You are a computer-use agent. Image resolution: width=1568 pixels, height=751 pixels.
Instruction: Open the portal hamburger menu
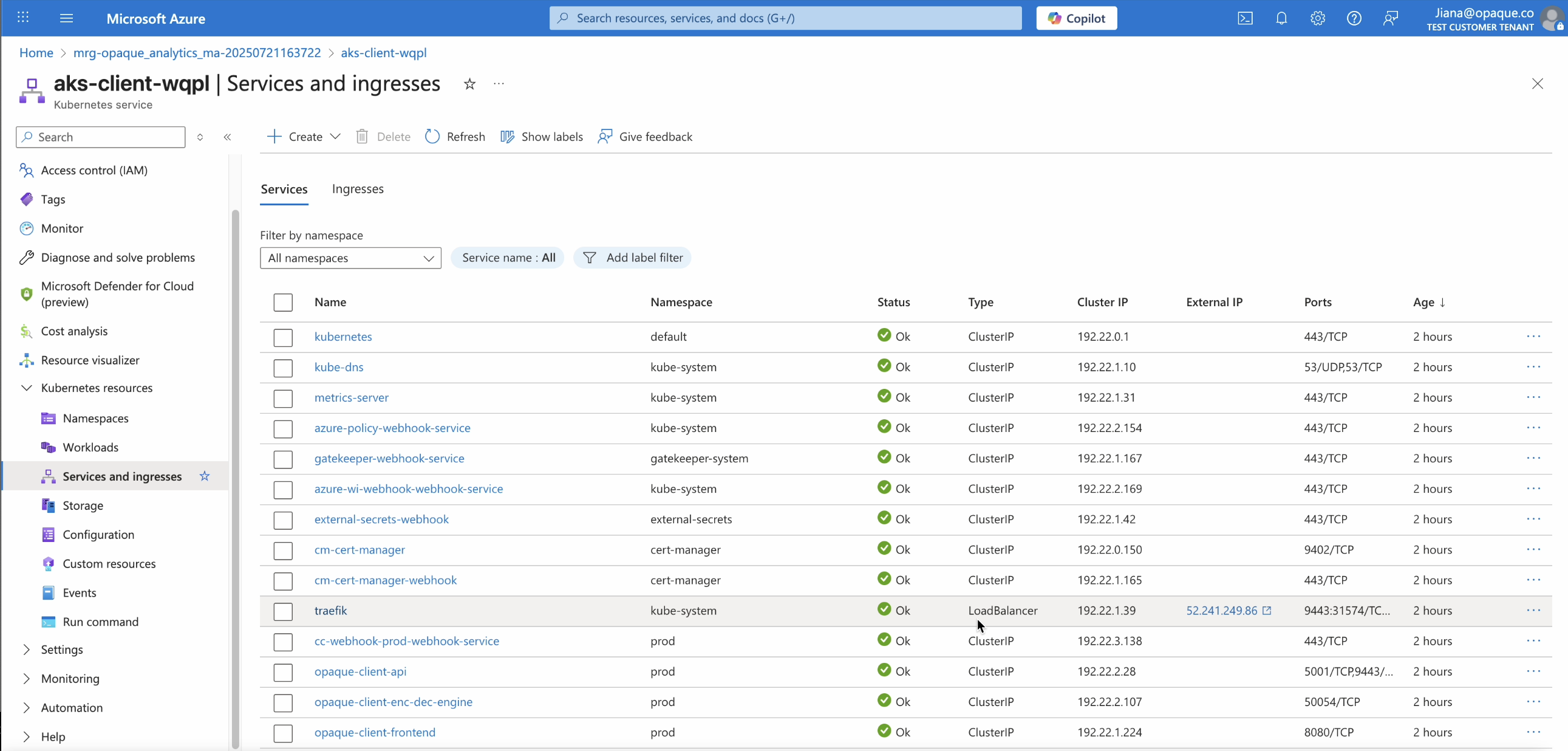click(x=66, y=18)
